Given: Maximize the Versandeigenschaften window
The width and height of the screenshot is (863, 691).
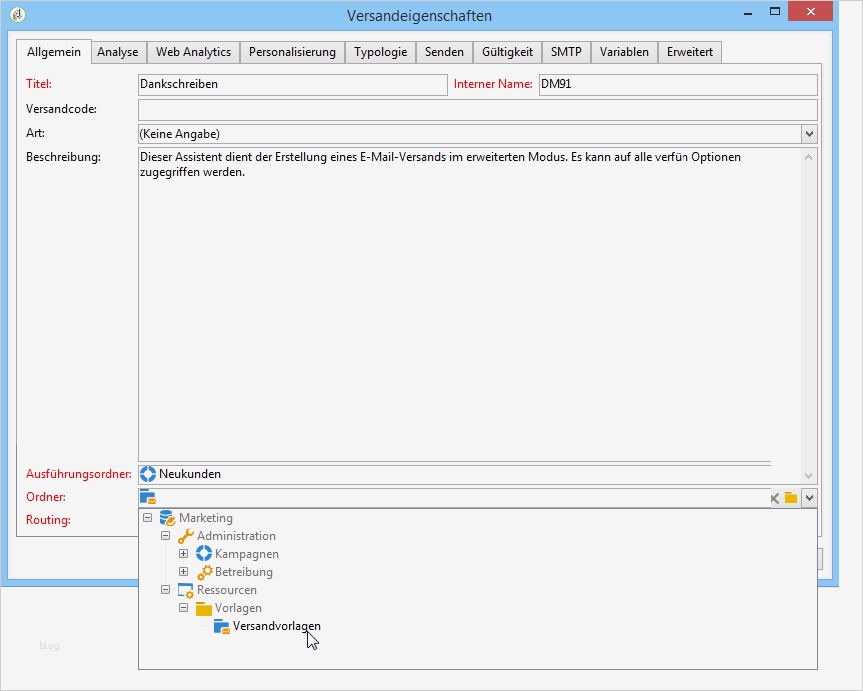Looking at the screenshot, I should [775, 12].
